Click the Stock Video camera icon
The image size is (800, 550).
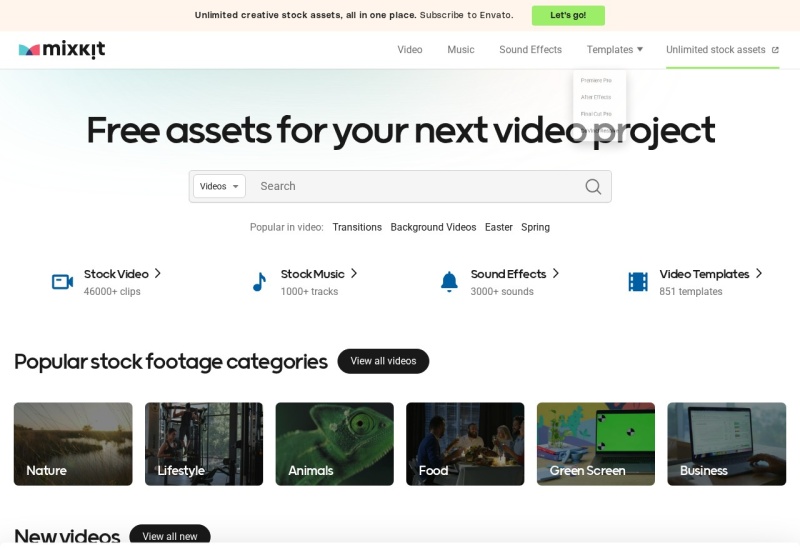click(x=63, y=282)
